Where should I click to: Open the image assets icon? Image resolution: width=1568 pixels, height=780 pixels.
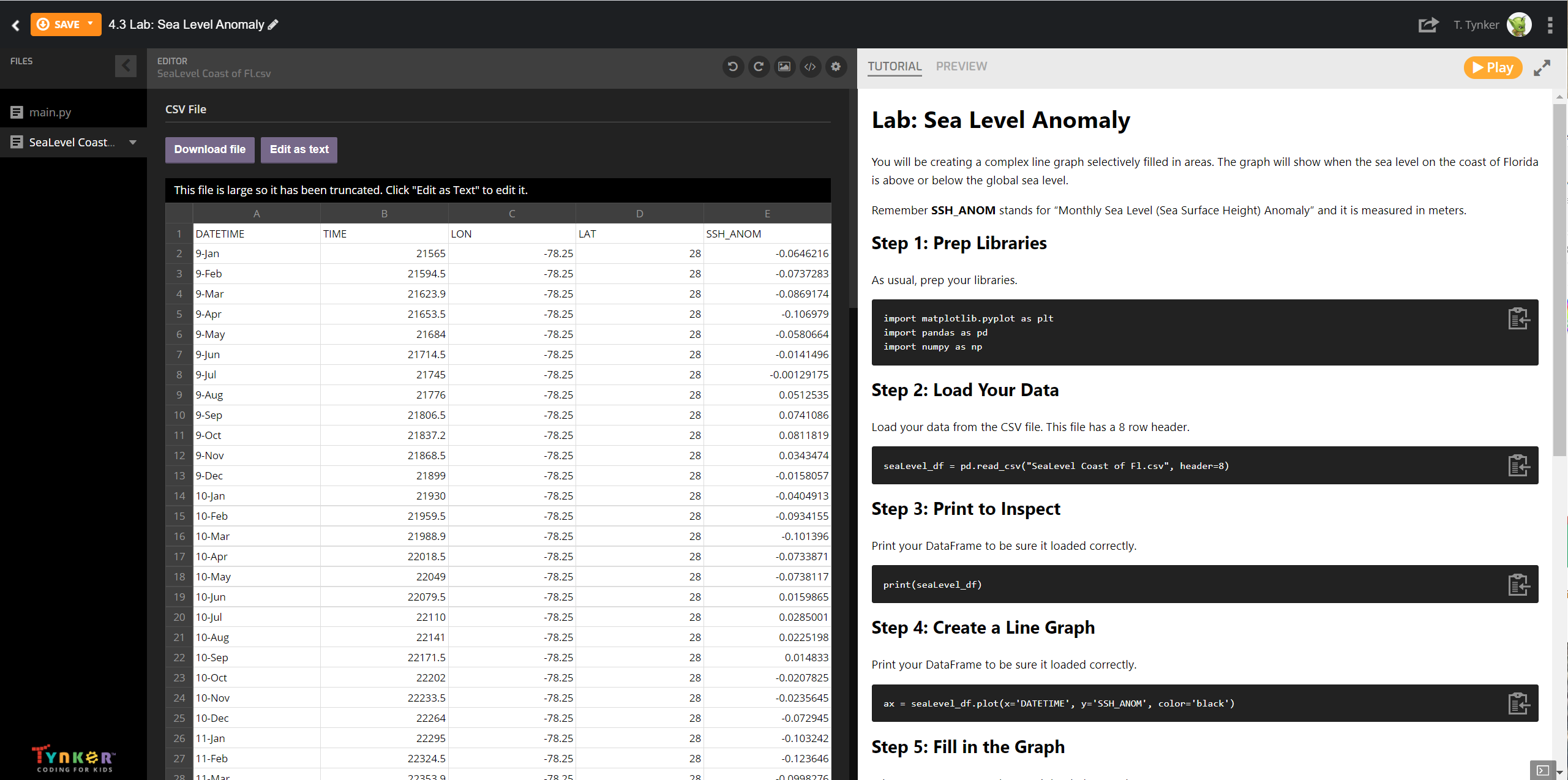coord(784,67)
